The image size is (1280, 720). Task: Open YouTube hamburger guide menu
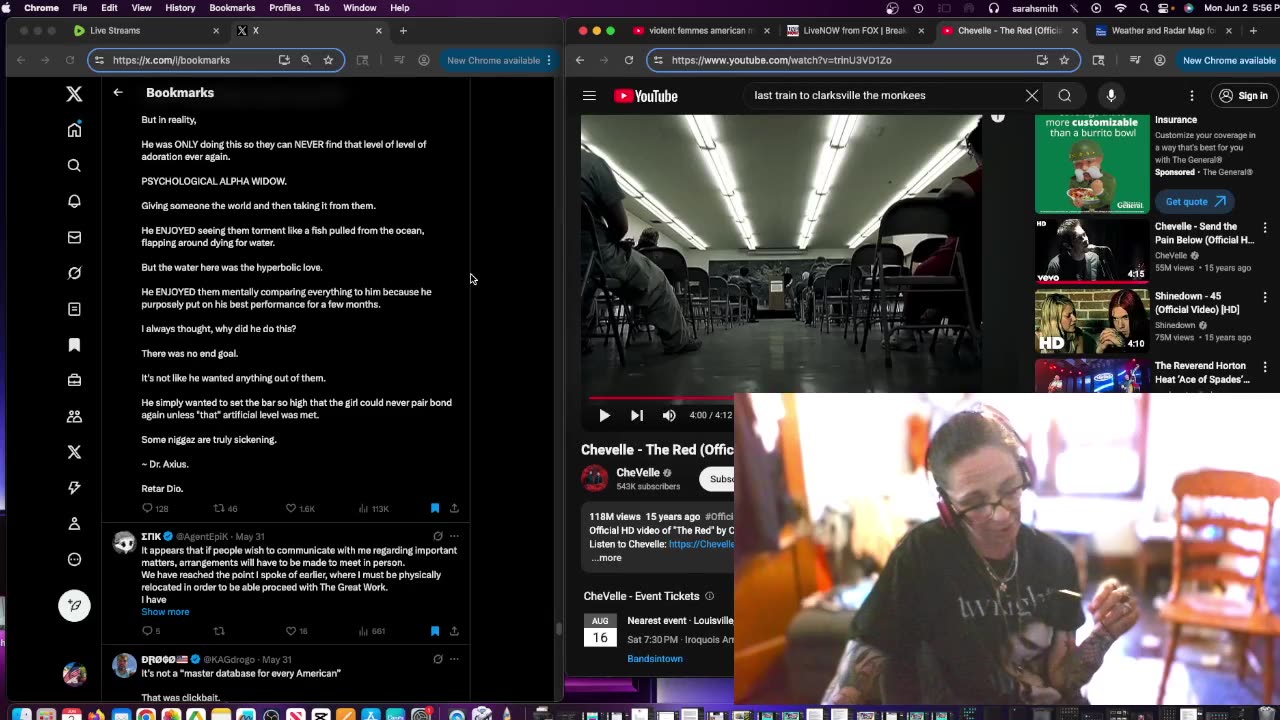coord(589,96)
